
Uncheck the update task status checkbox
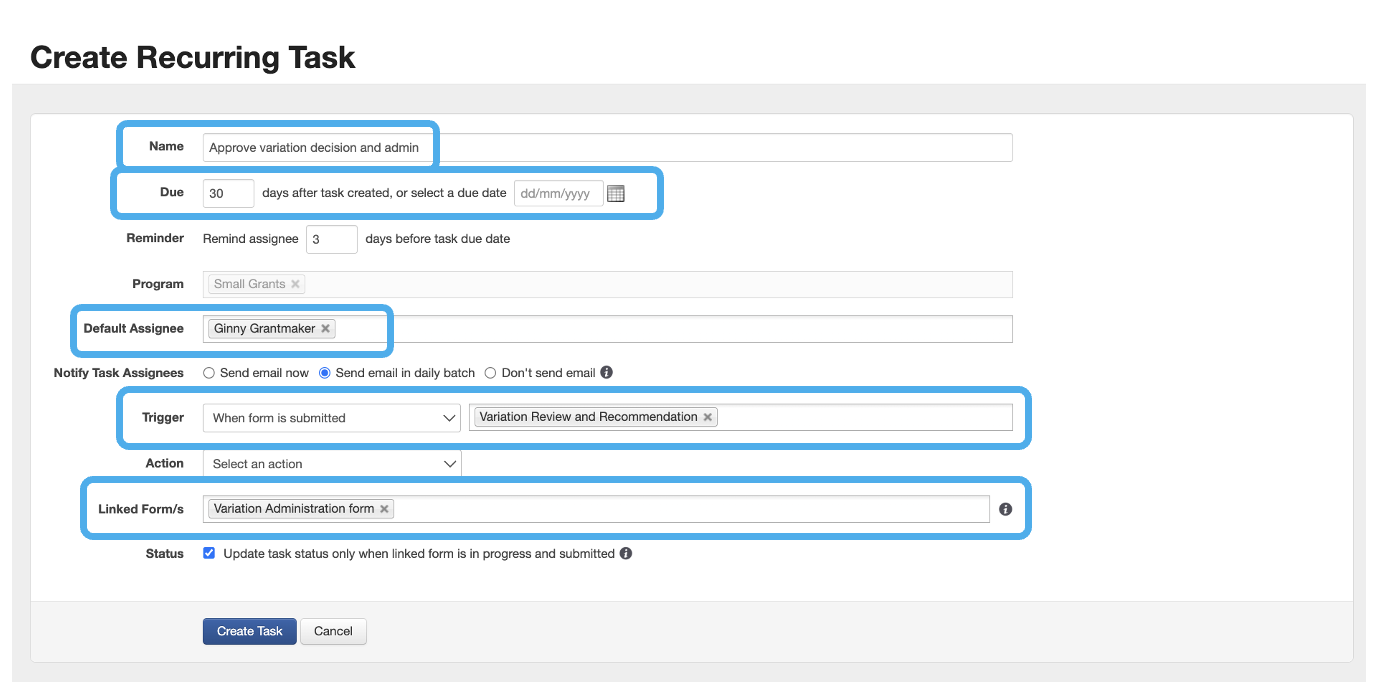click(209, 553)
